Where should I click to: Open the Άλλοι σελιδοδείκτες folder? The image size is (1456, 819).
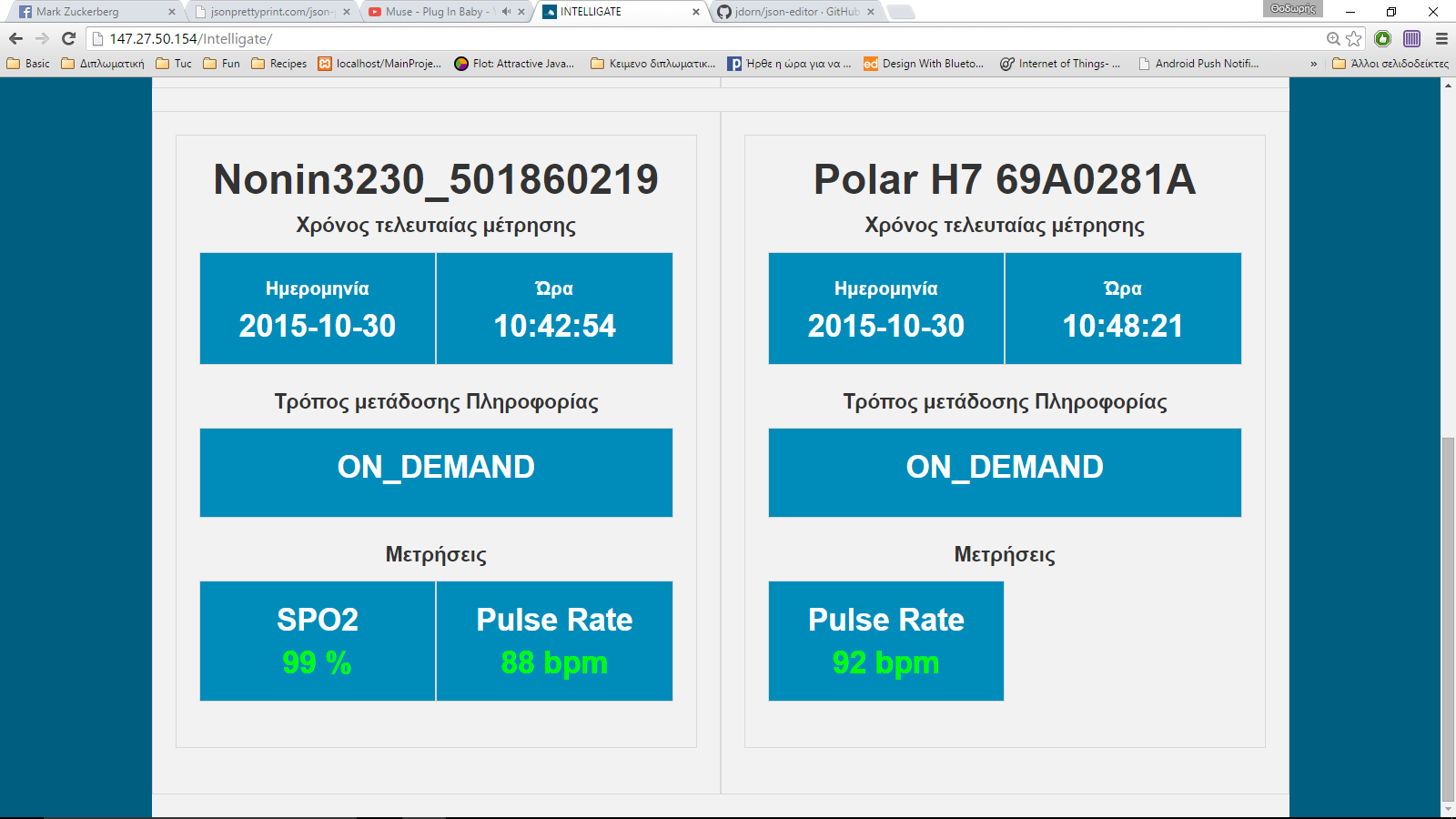point(1390,64)
